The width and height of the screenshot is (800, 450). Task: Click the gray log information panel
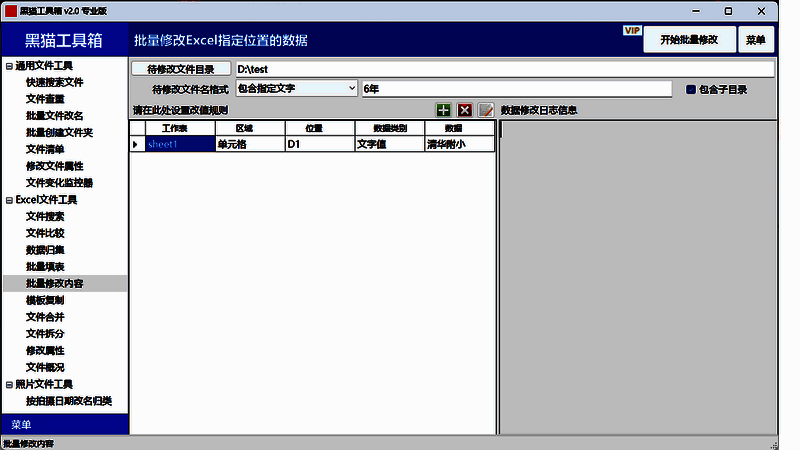(x=638, y=278)
